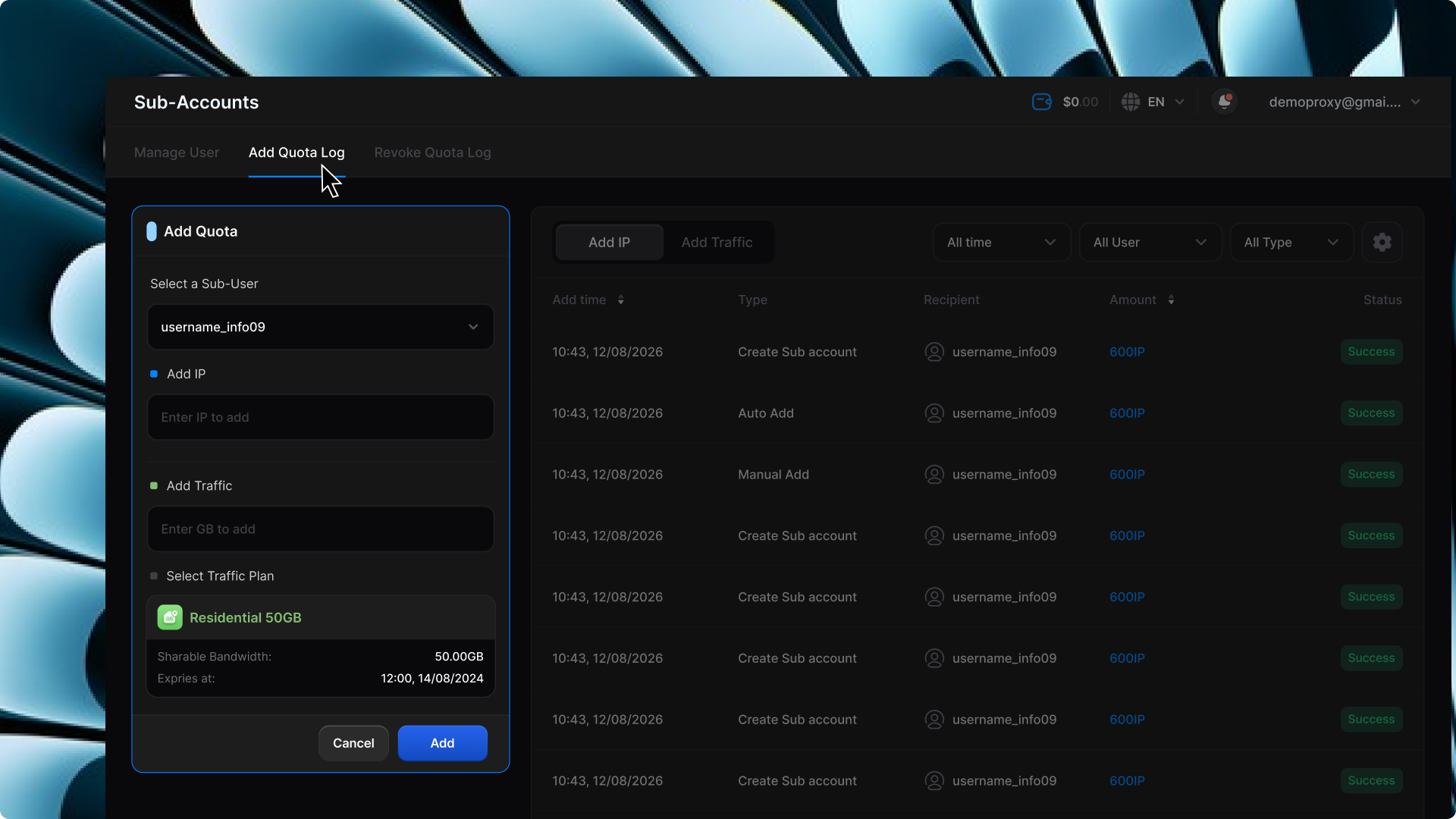
Task: Click the wallet balance icon
Action: (x=1042, y=102)
